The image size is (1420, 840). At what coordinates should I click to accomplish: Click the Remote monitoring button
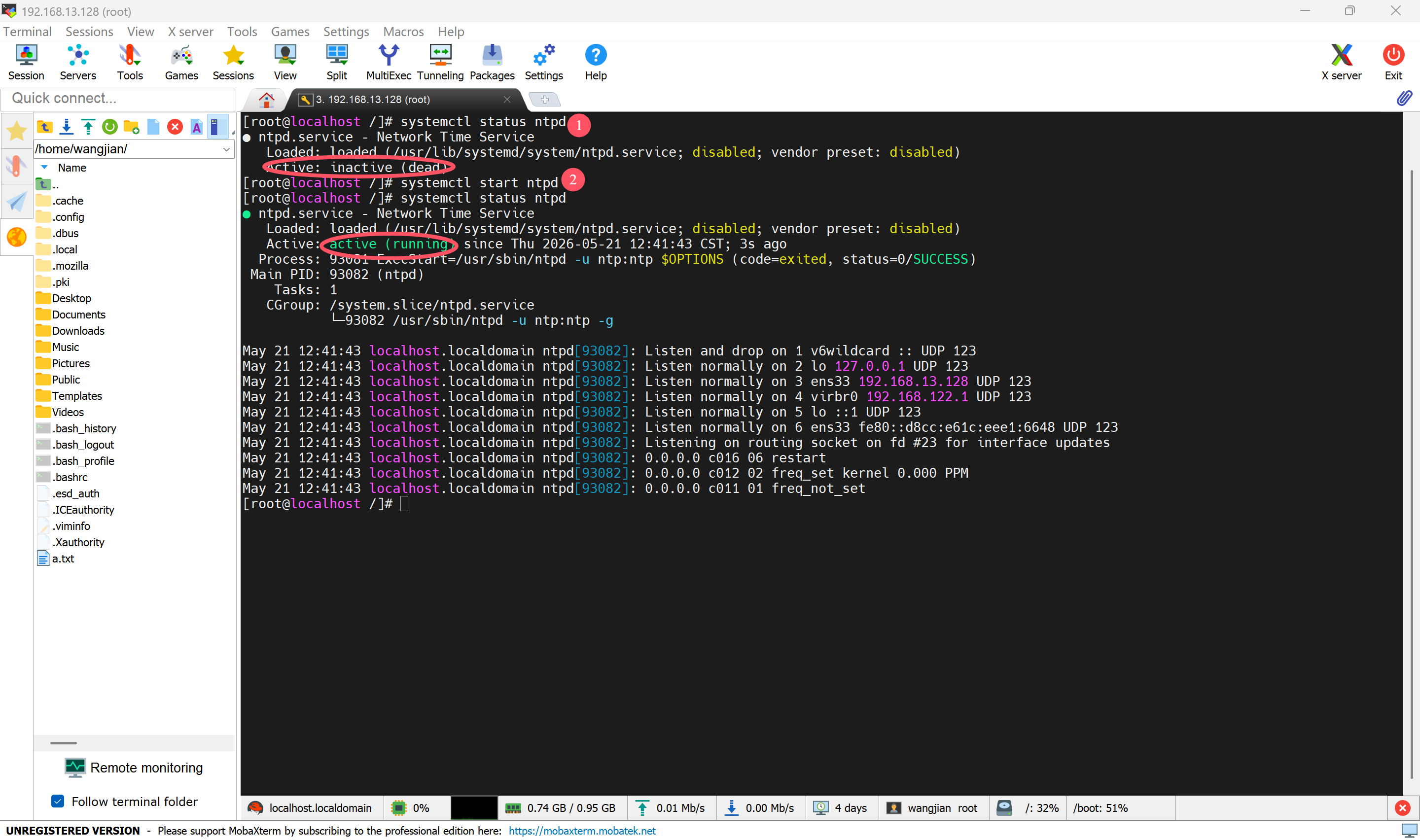tap(134, 768)
